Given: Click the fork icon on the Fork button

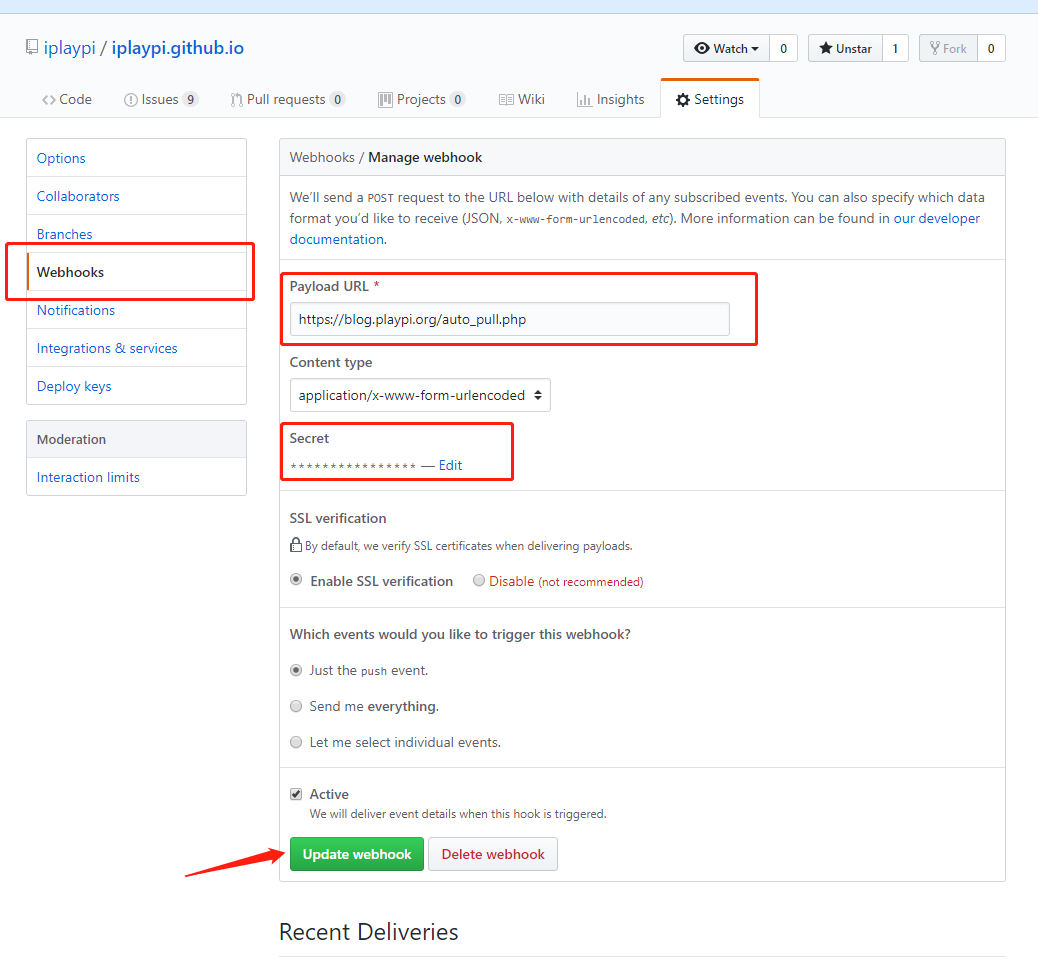Looking at the screenshot, I should click(x=935, y=48).
